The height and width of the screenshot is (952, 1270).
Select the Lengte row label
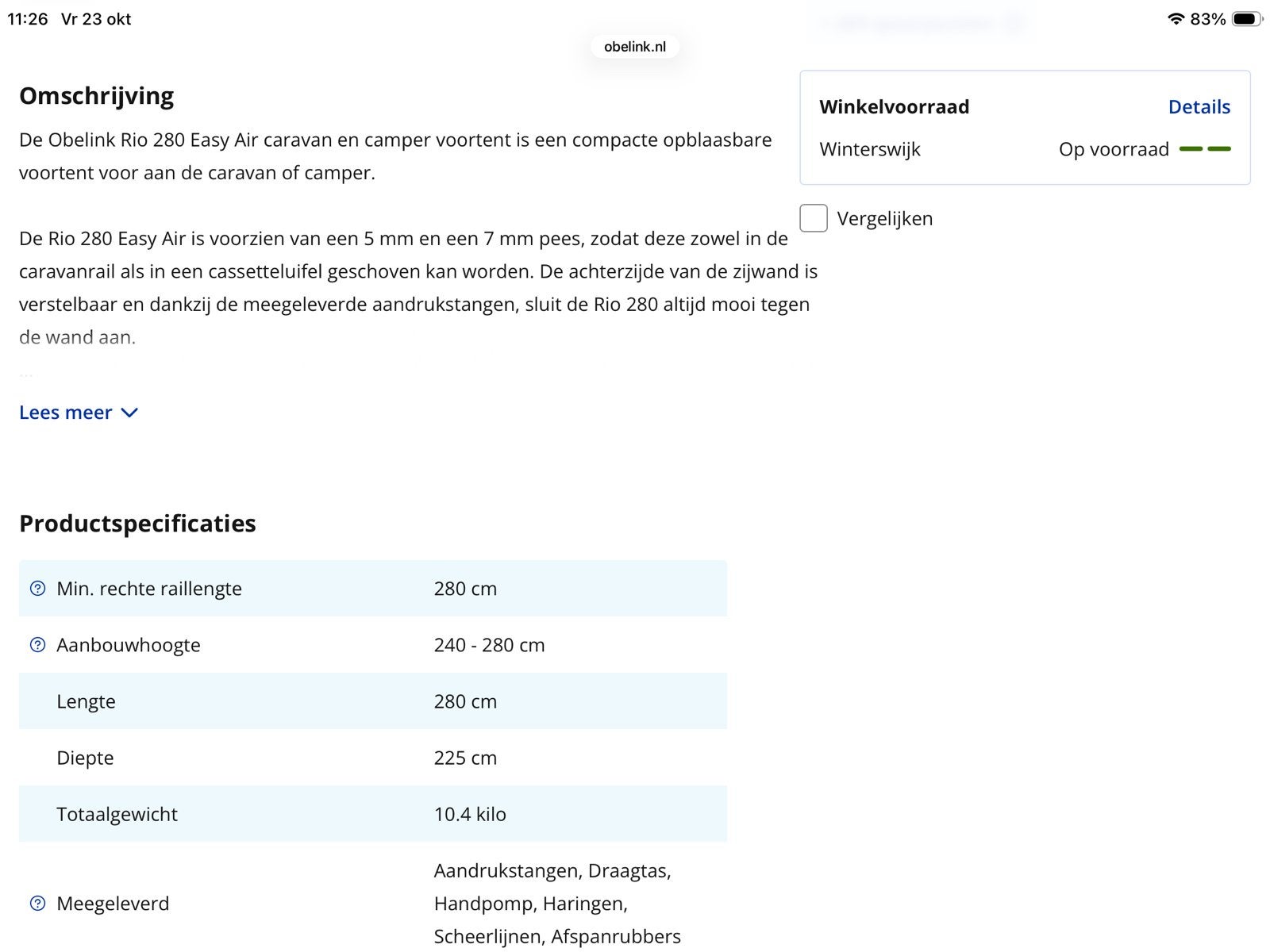click(86, 701)
